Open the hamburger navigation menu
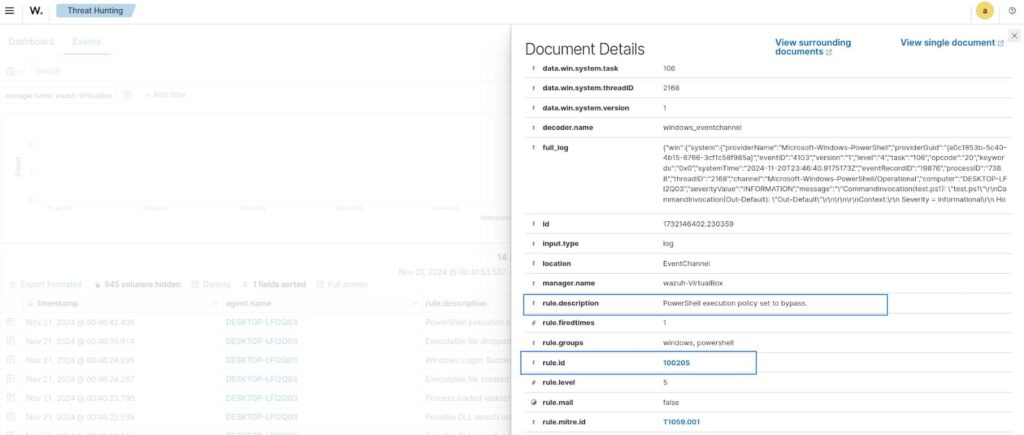Image resolution: width=1024 pixels, height=435 pixels. click(10, 11)
